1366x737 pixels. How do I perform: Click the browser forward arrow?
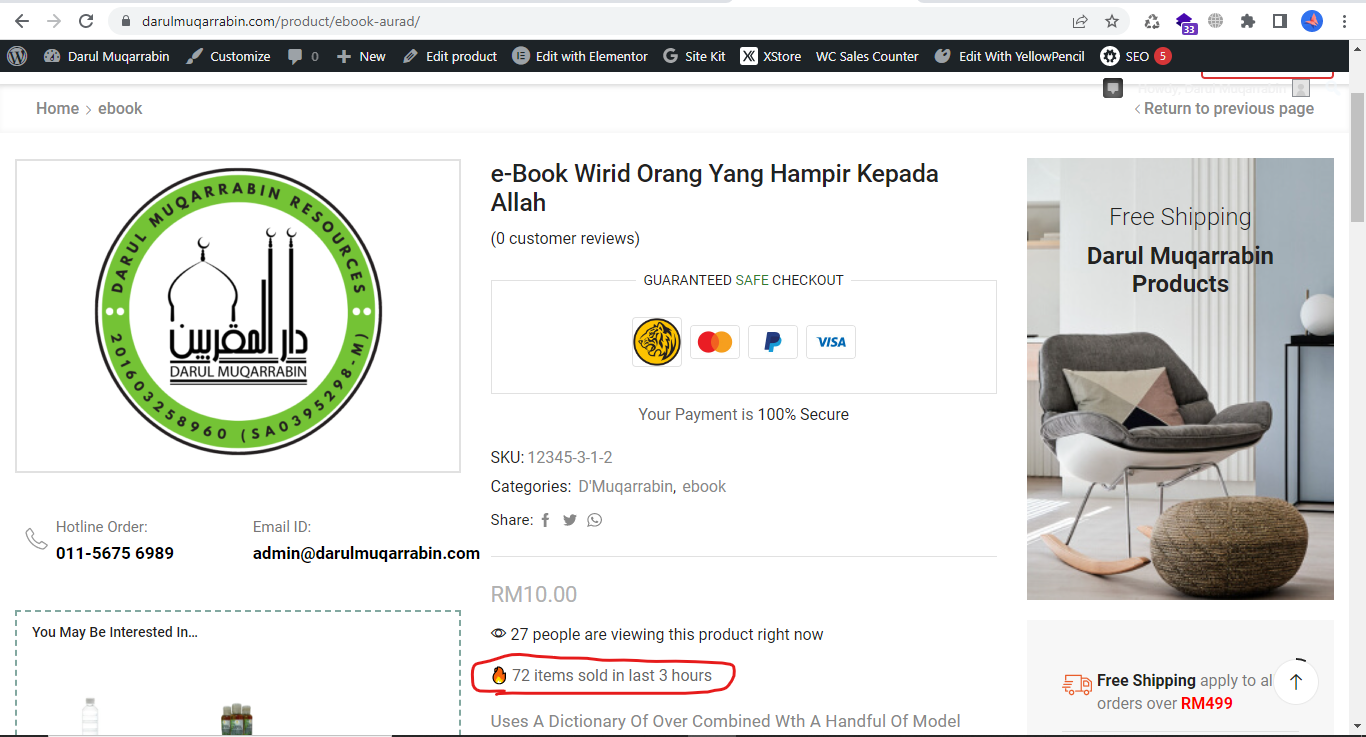pyautogui.click(x=54, y=21)
